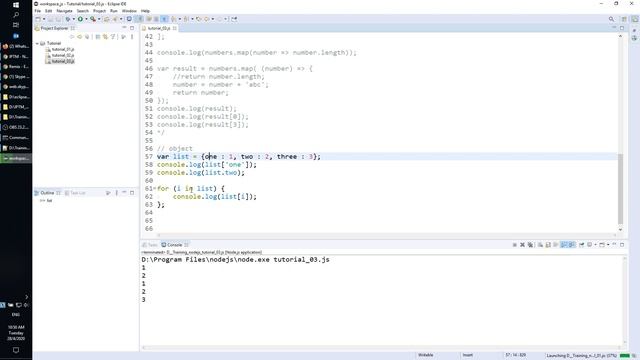Open Windows Start button
The image size is (640, 360).
[16, 5]
